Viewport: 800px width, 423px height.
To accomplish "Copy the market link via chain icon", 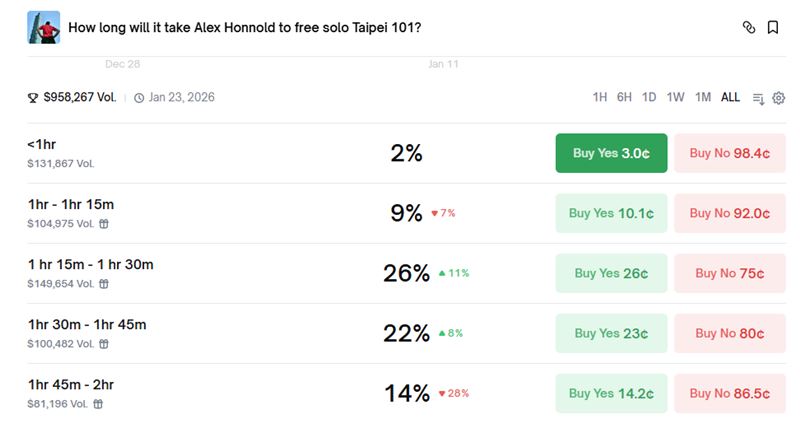I will pyautogui.click(x=748, y=28).
